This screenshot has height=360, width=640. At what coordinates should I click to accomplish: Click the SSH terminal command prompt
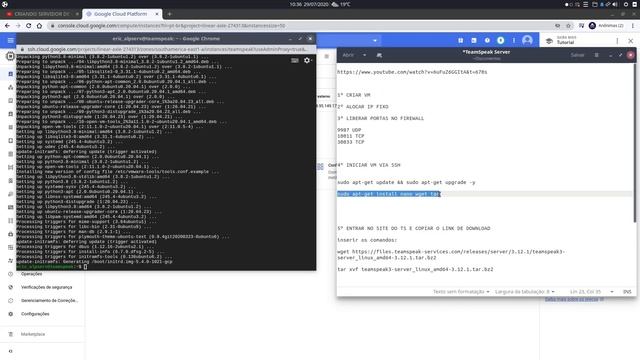click(51, 267)
